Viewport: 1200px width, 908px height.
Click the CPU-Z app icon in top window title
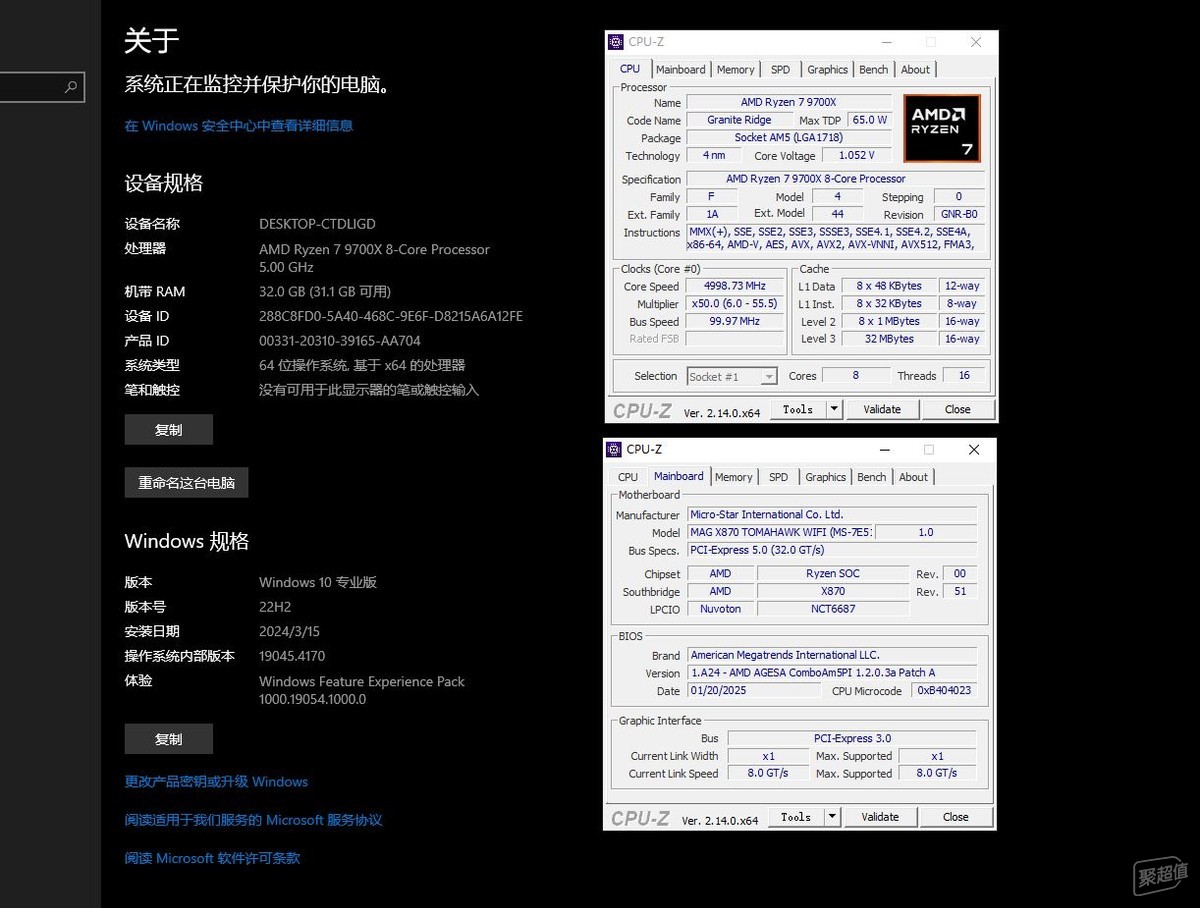(x=615, y=42)
